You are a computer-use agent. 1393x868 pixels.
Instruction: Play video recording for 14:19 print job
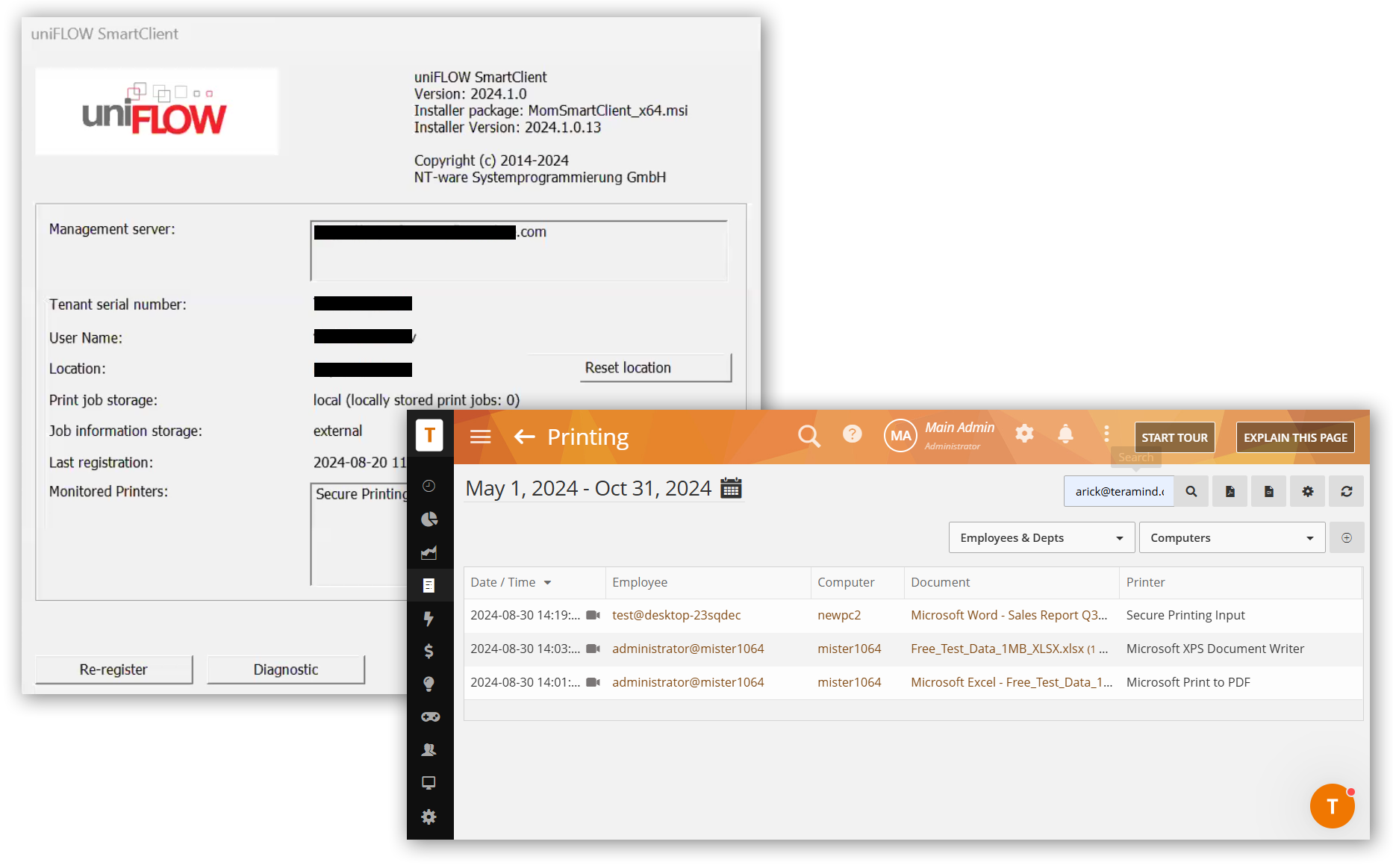(x=593, y=615)
